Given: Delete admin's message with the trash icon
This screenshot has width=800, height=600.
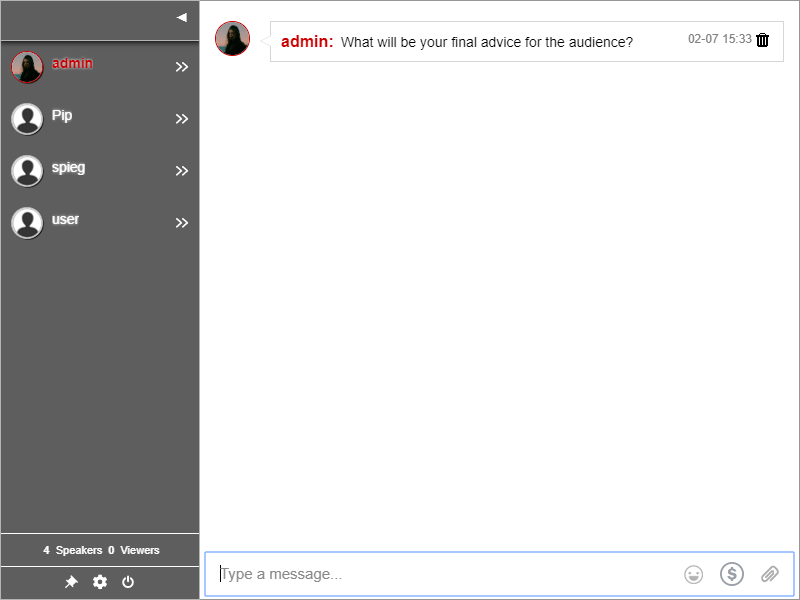Looking at the screenshot, I should coord(763,40).
